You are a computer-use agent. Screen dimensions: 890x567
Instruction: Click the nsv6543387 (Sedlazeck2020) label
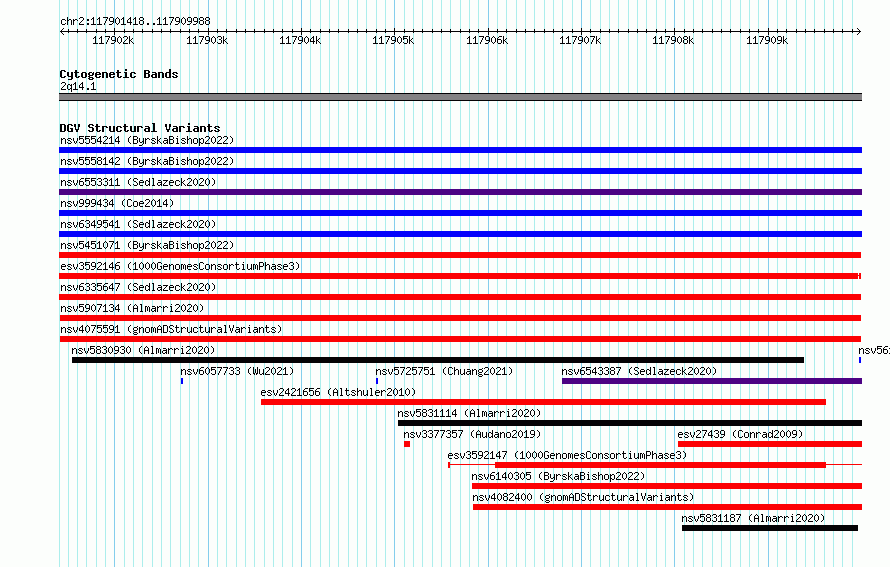pos(639,371)
